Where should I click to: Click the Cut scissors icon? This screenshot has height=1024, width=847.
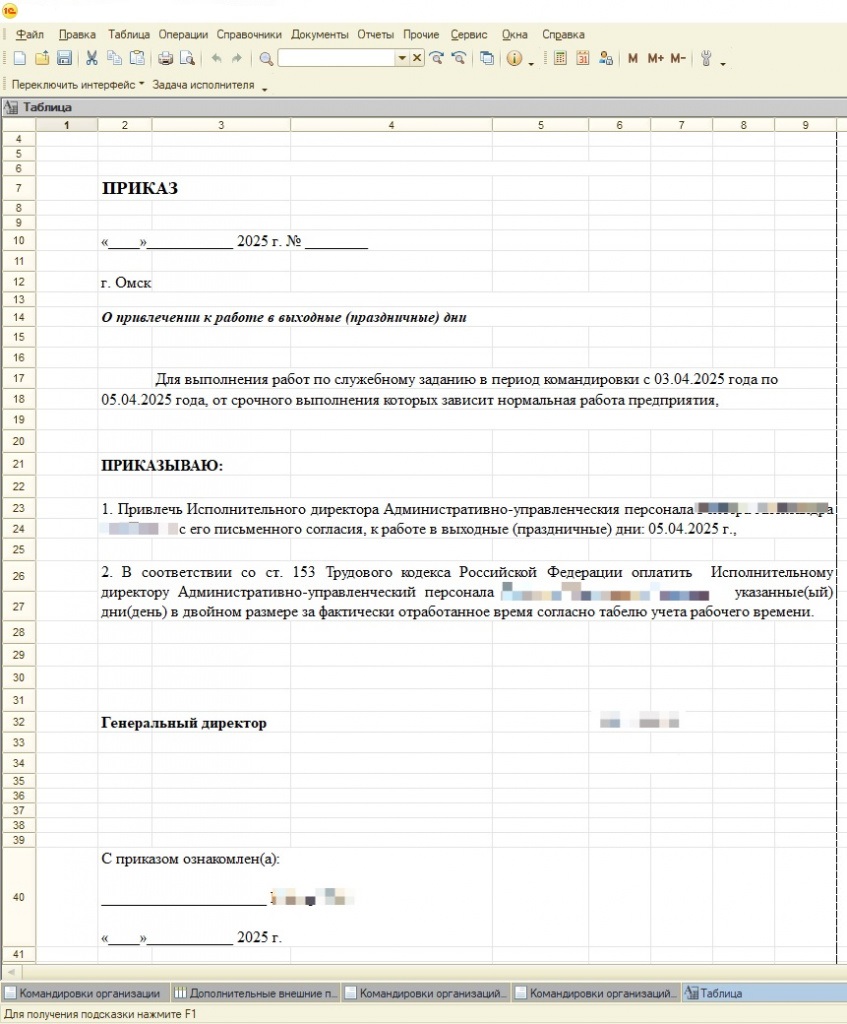pyautogui.click(x=92, y=59)
